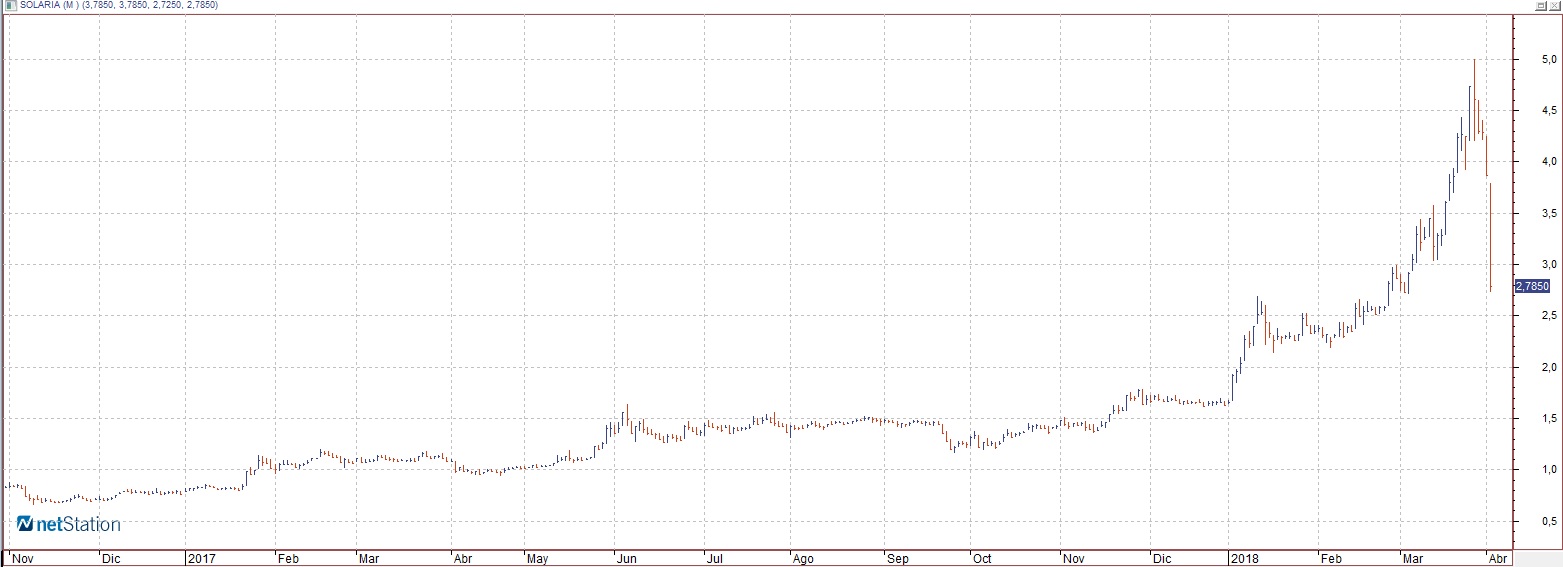Maximize the SOLARIA chart window

(1541, 6)
